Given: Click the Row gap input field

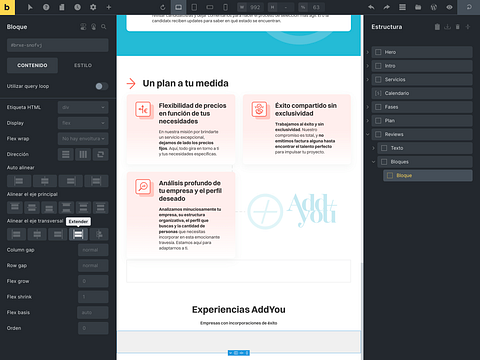Looking at the screenshot, I should [93, 266].
